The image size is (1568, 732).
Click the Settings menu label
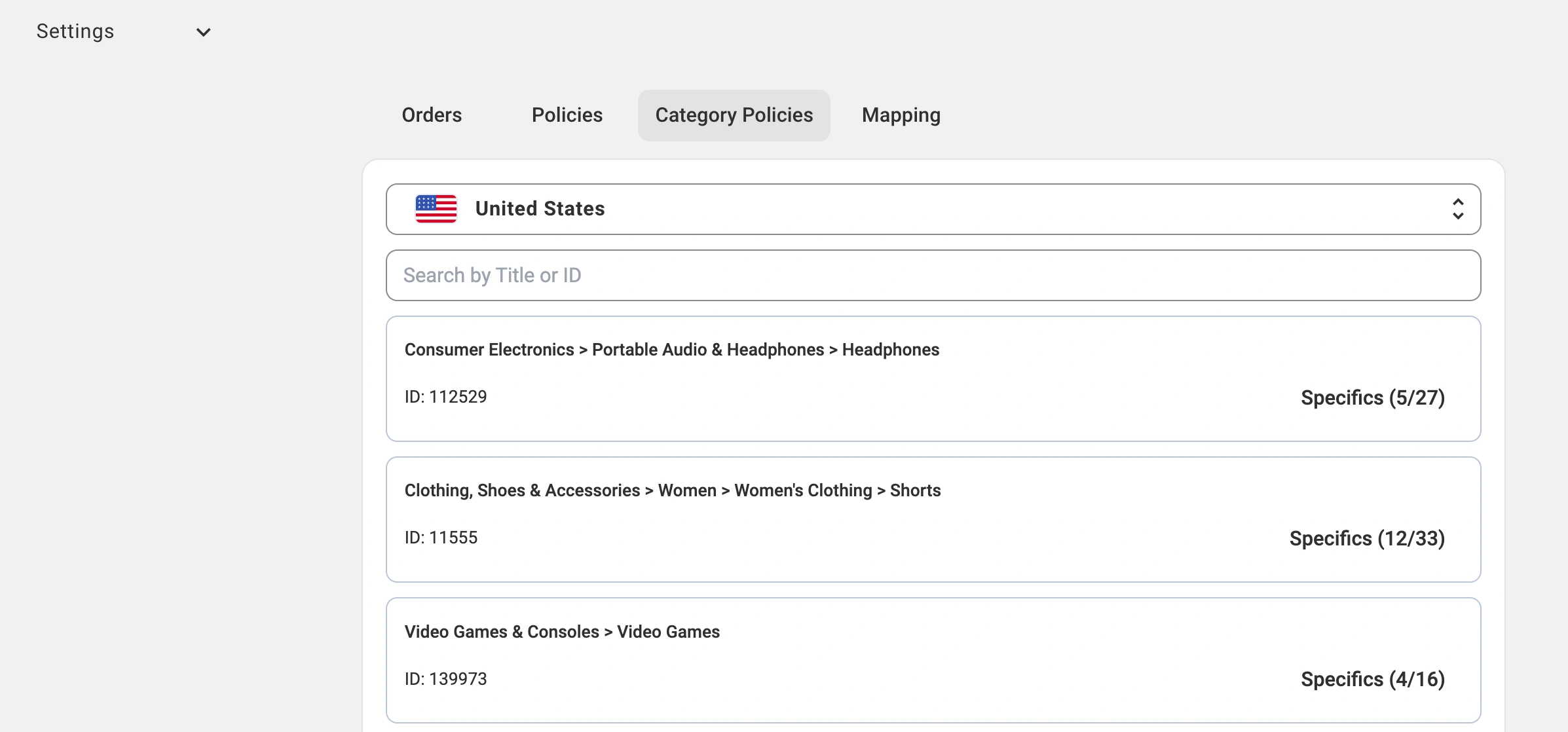point(75,31)
